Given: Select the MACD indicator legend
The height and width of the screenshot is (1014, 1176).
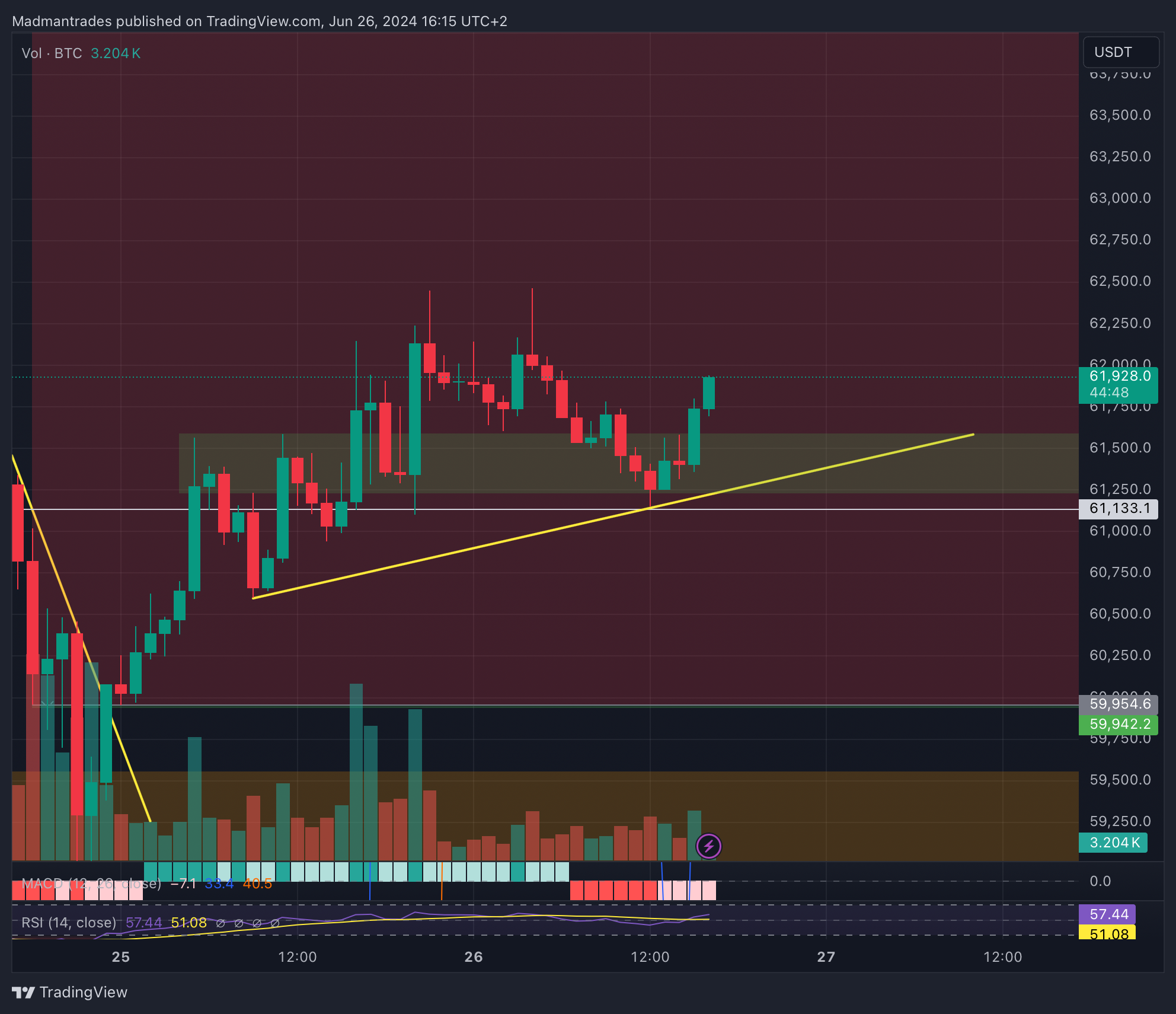Looking at the screenshot, I should (x=91, y=884).
